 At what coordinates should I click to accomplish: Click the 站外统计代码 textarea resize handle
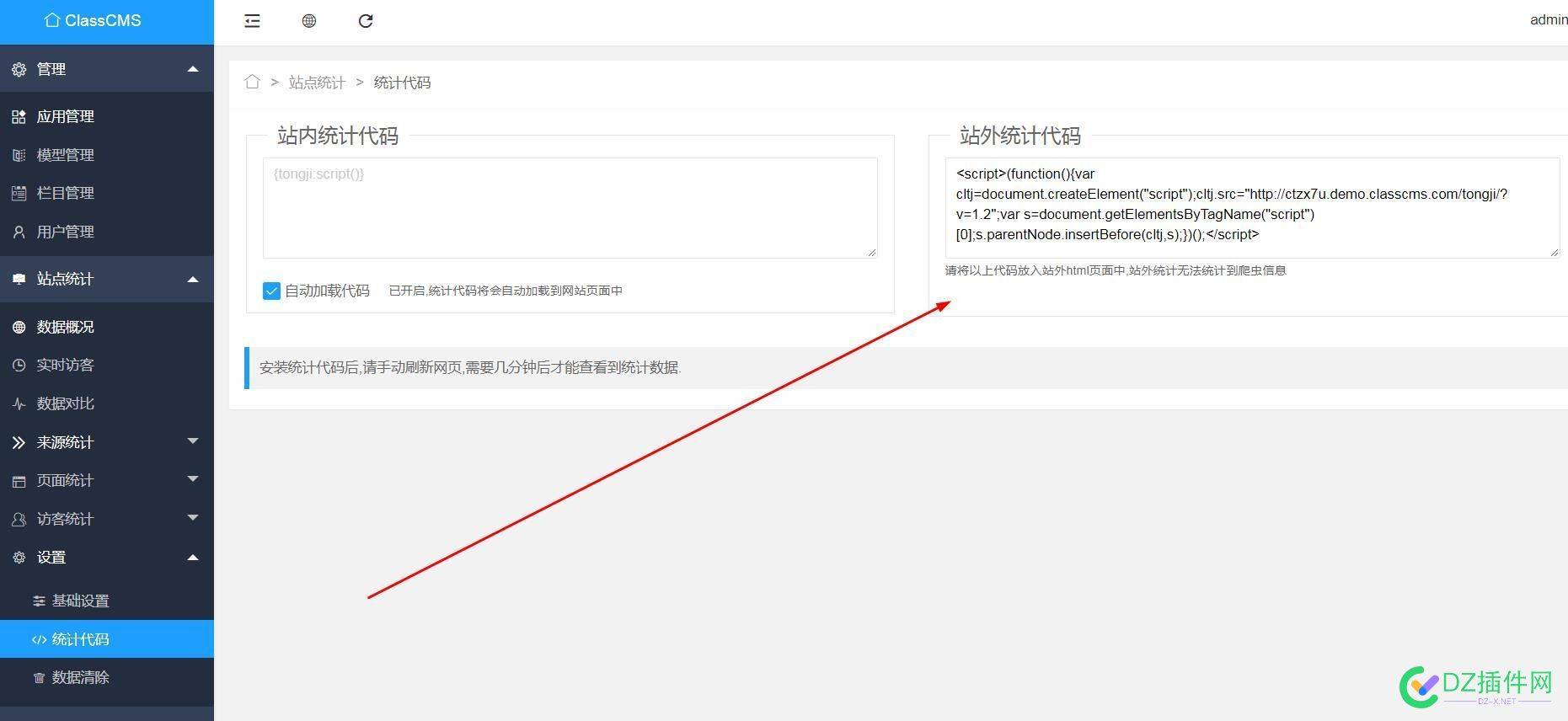(x=1554, y=252)
